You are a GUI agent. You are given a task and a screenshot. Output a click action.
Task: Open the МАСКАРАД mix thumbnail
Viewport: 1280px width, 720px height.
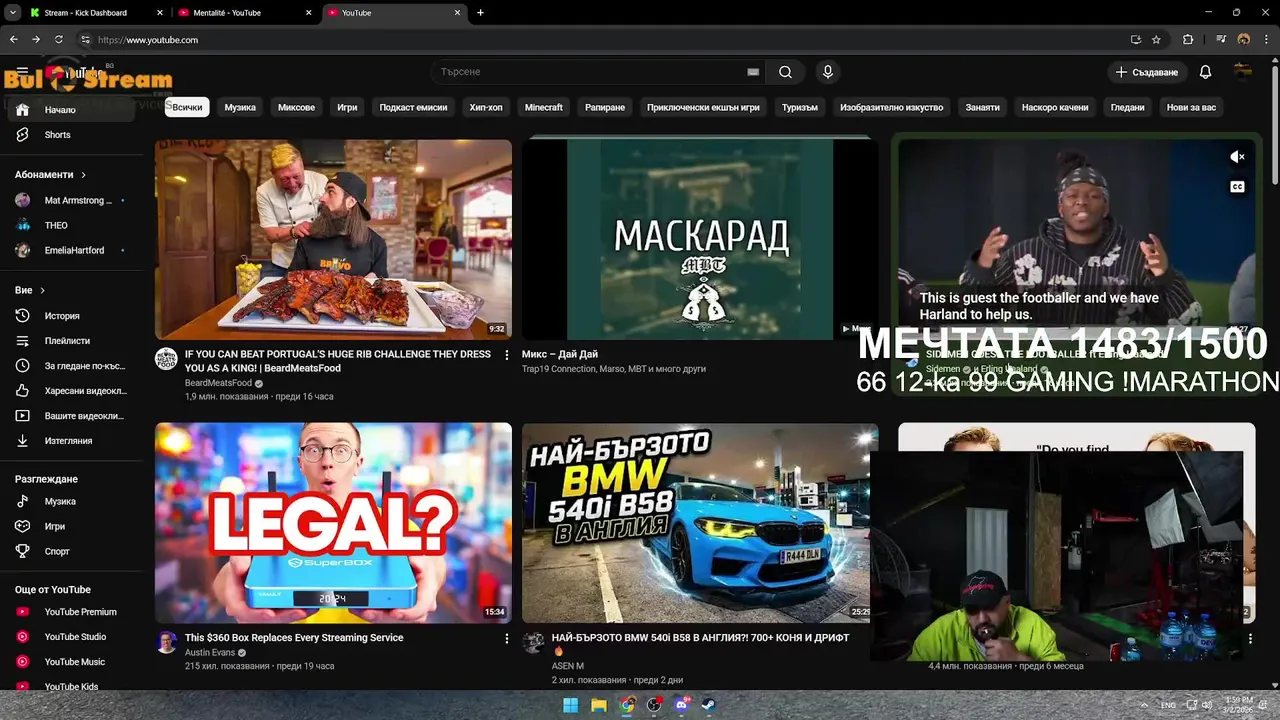(x=700, y=239)
